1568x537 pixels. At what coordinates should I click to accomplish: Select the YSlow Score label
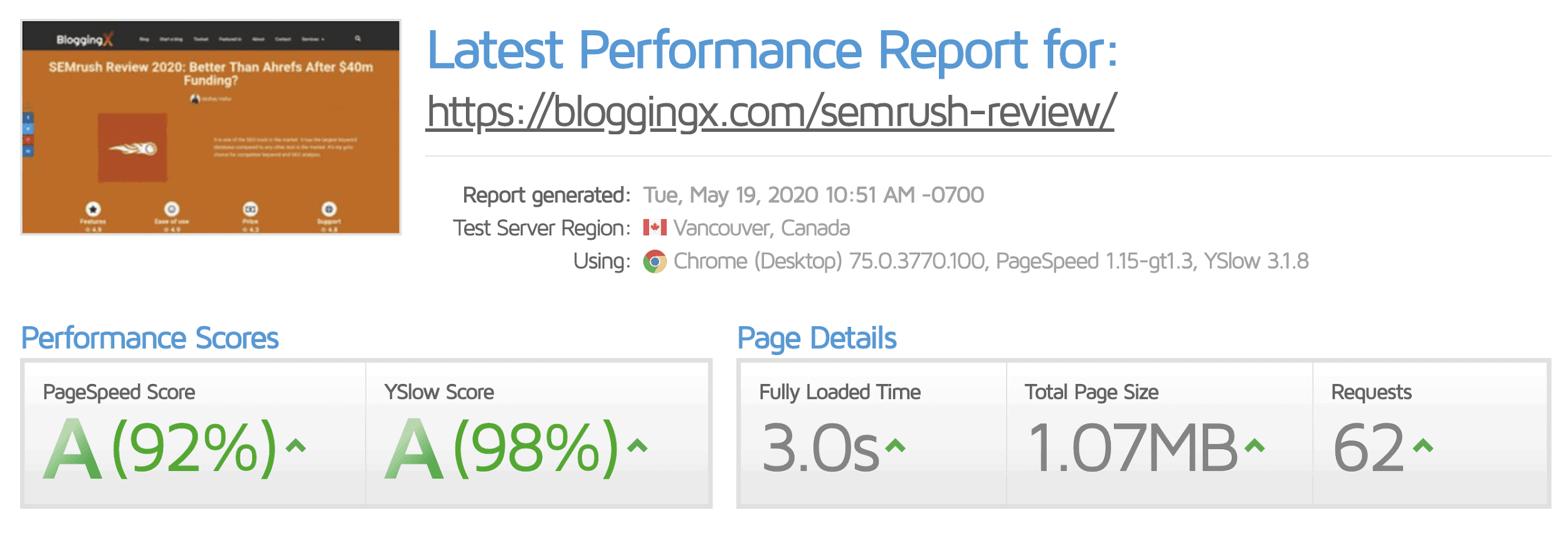(439, 392)
